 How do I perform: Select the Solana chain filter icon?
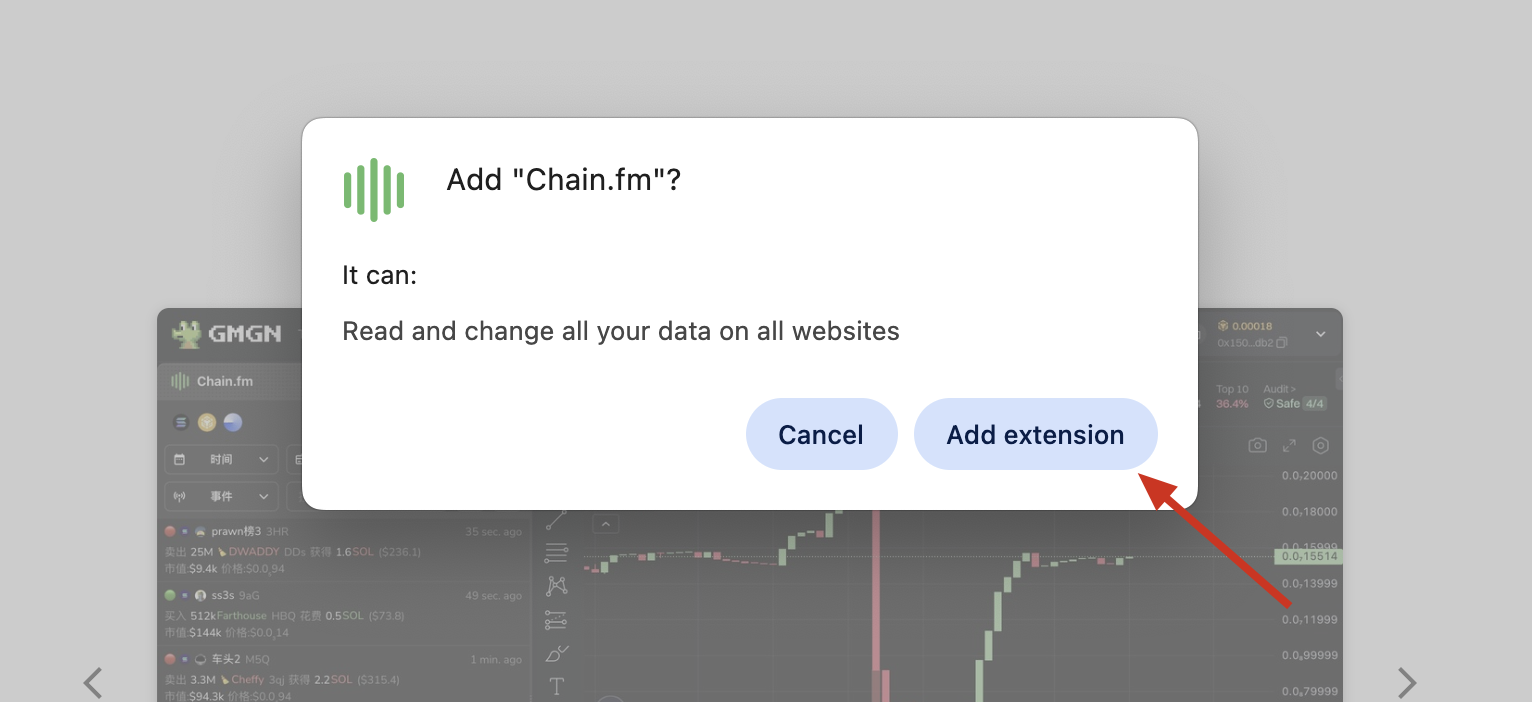point(181,422)
